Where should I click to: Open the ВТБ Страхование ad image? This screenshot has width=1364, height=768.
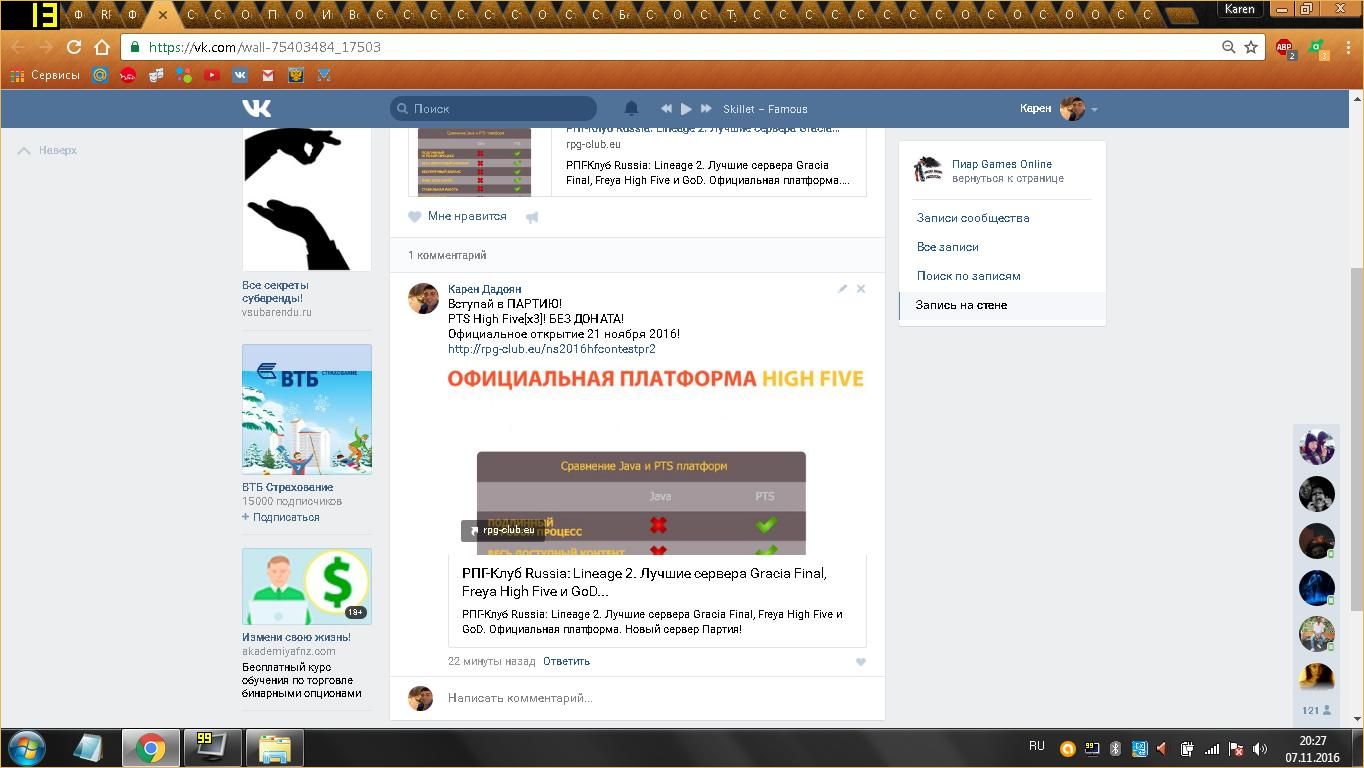pyautogui.click(x=307, y=409)
